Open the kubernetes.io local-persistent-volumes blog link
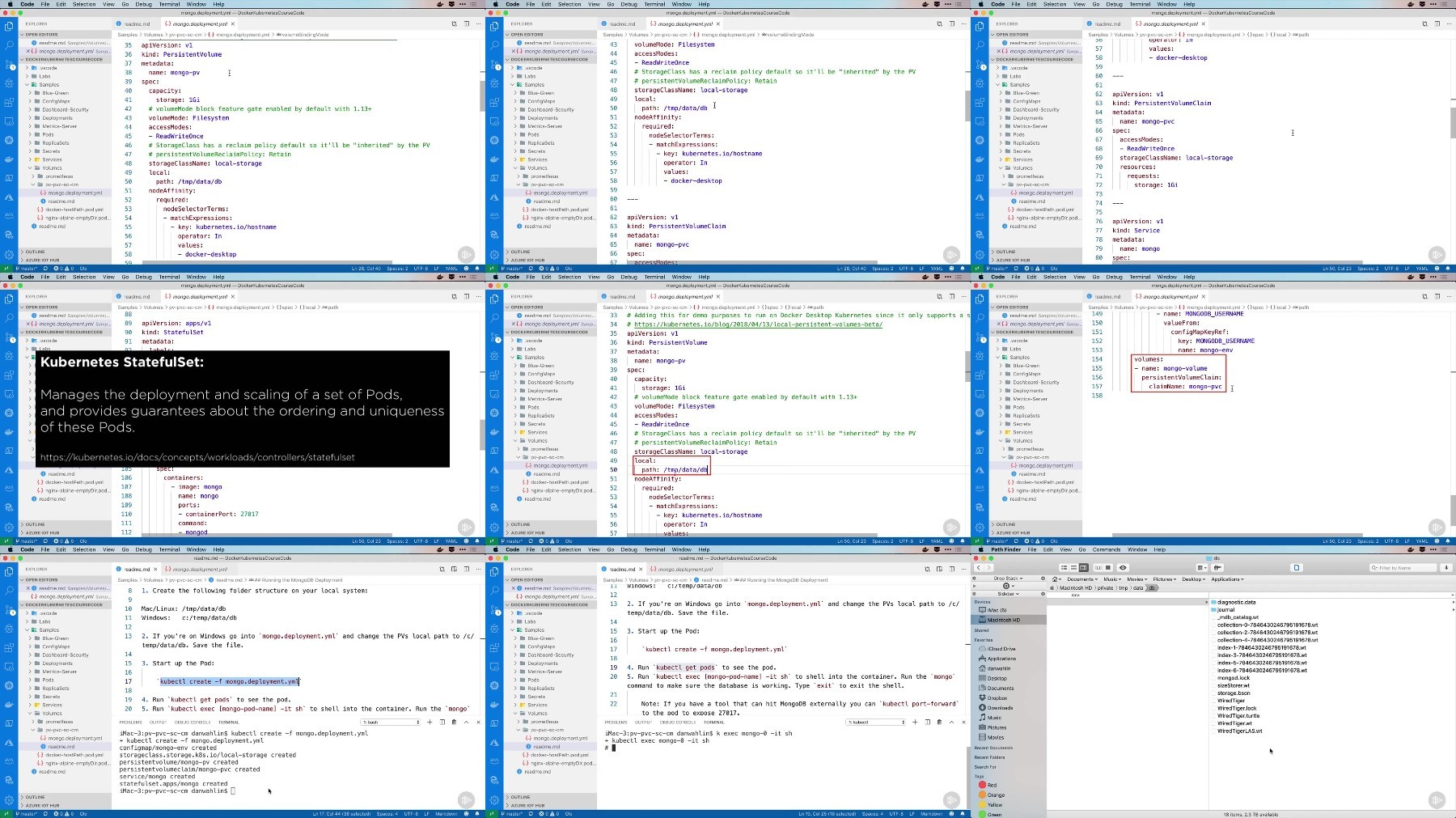The height and width of the screenshot is (818, 1456). click(758, 324)
